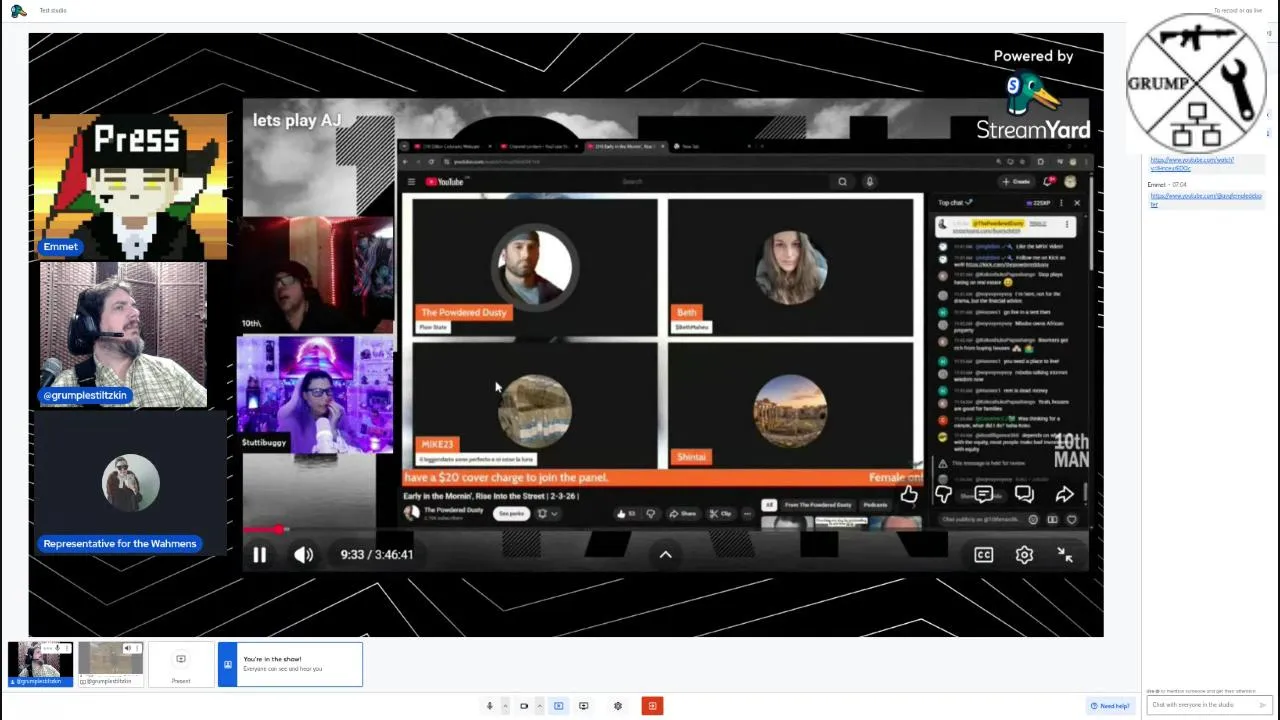Open the StreamYard duck logo top-left
This screenshot has height=720, width=1280.
pyautogui.click(x=18, y=11)
